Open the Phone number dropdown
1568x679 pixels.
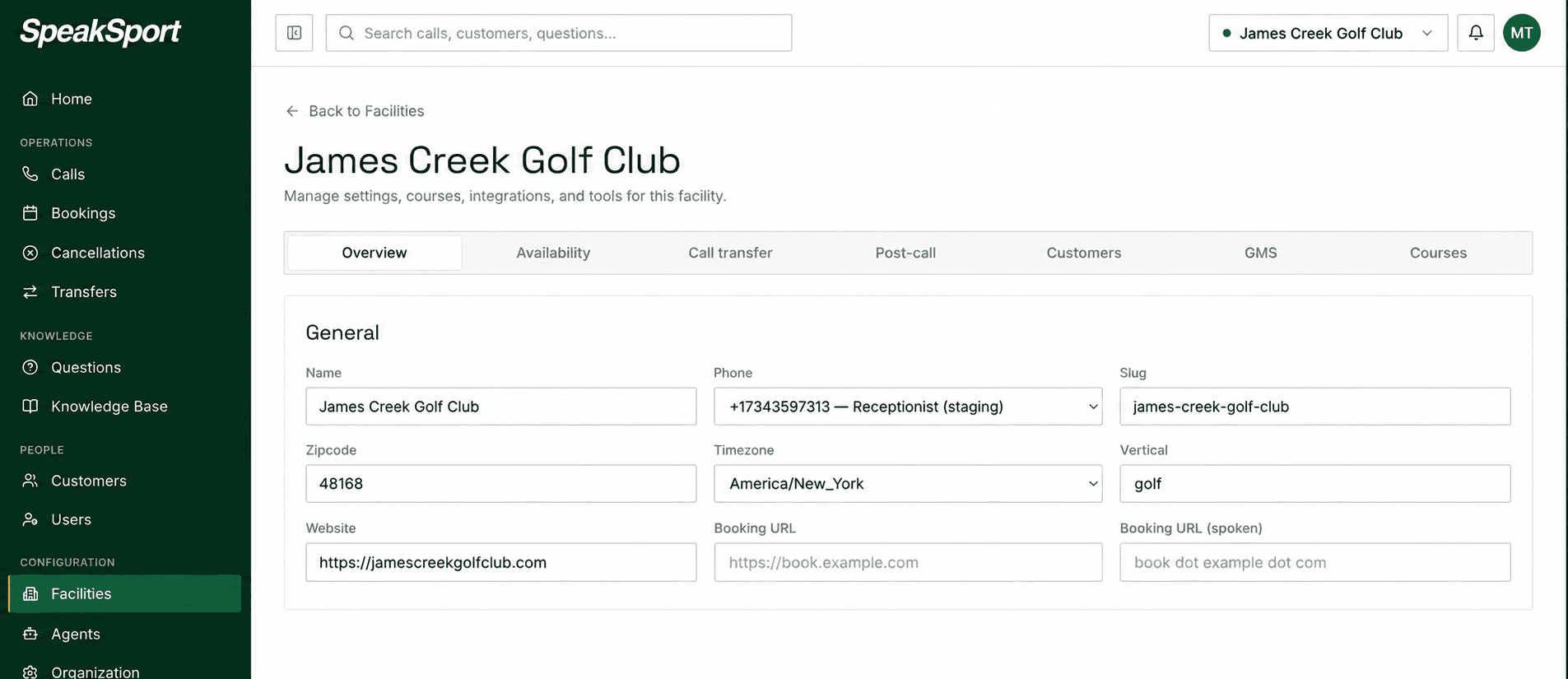click(908, 407)
